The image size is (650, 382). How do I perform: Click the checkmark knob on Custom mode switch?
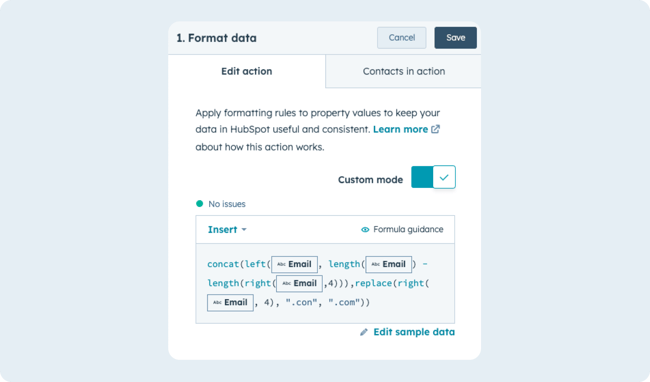tap(444, 177)
